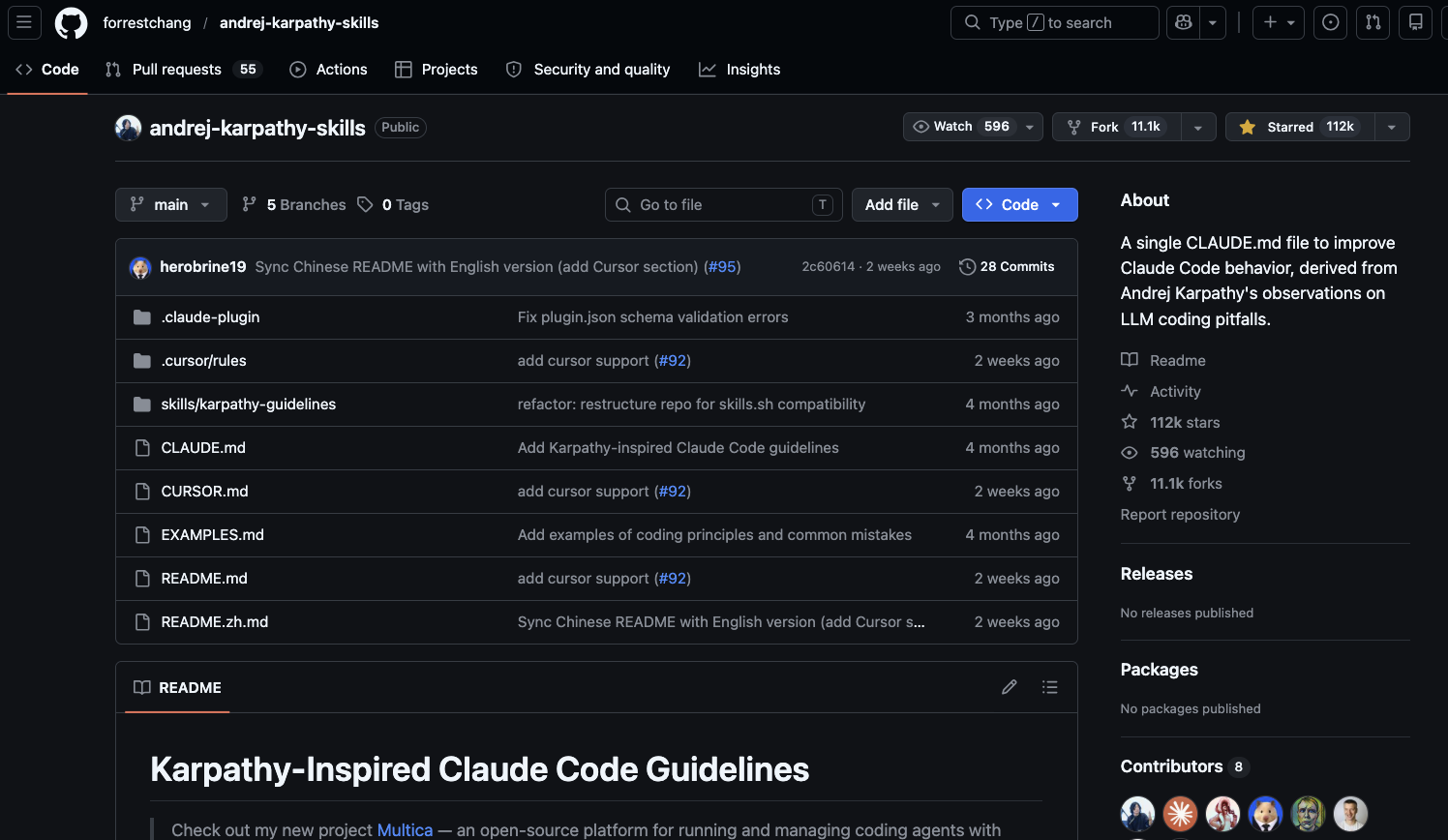
Task: Click the search bar in header
Action: [1055, 22]
